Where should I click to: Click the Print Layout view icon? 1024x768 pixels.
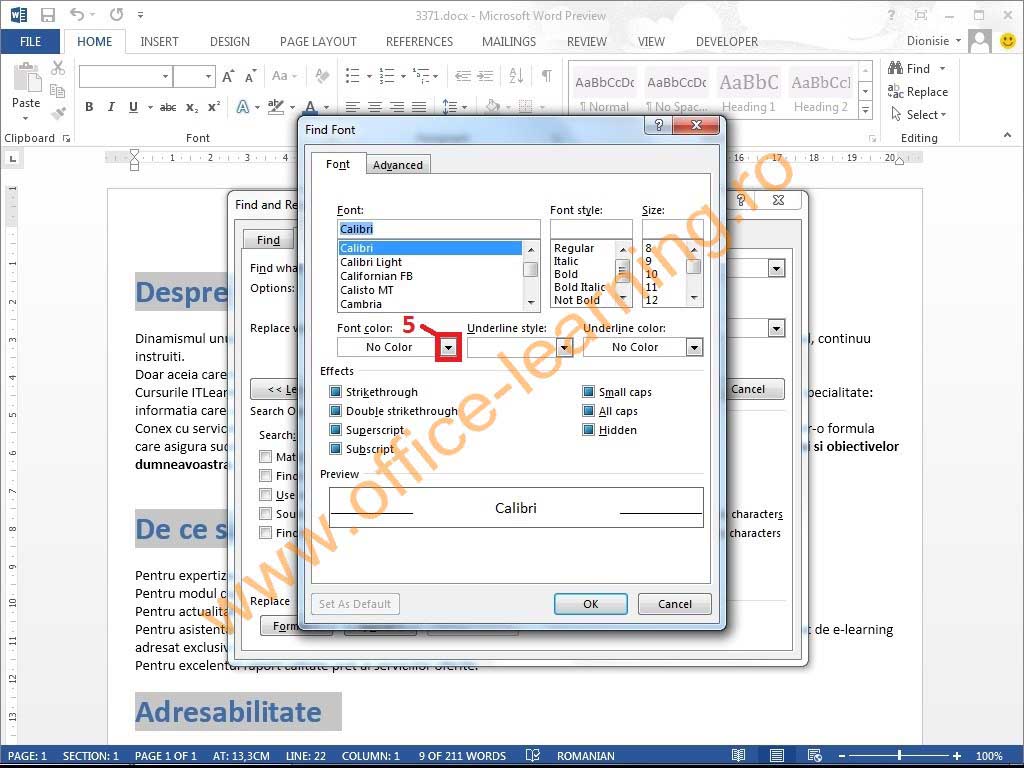tap(776, 756)
